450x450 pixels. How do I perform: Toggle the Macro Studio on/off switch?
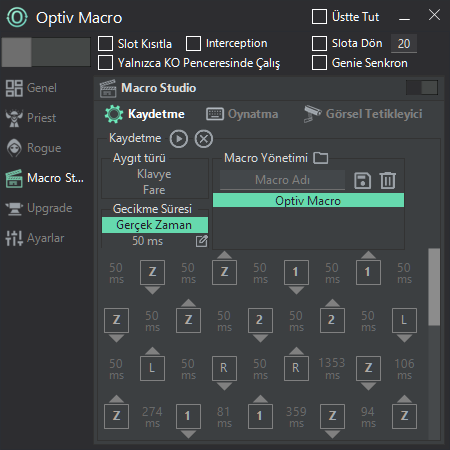422,88
